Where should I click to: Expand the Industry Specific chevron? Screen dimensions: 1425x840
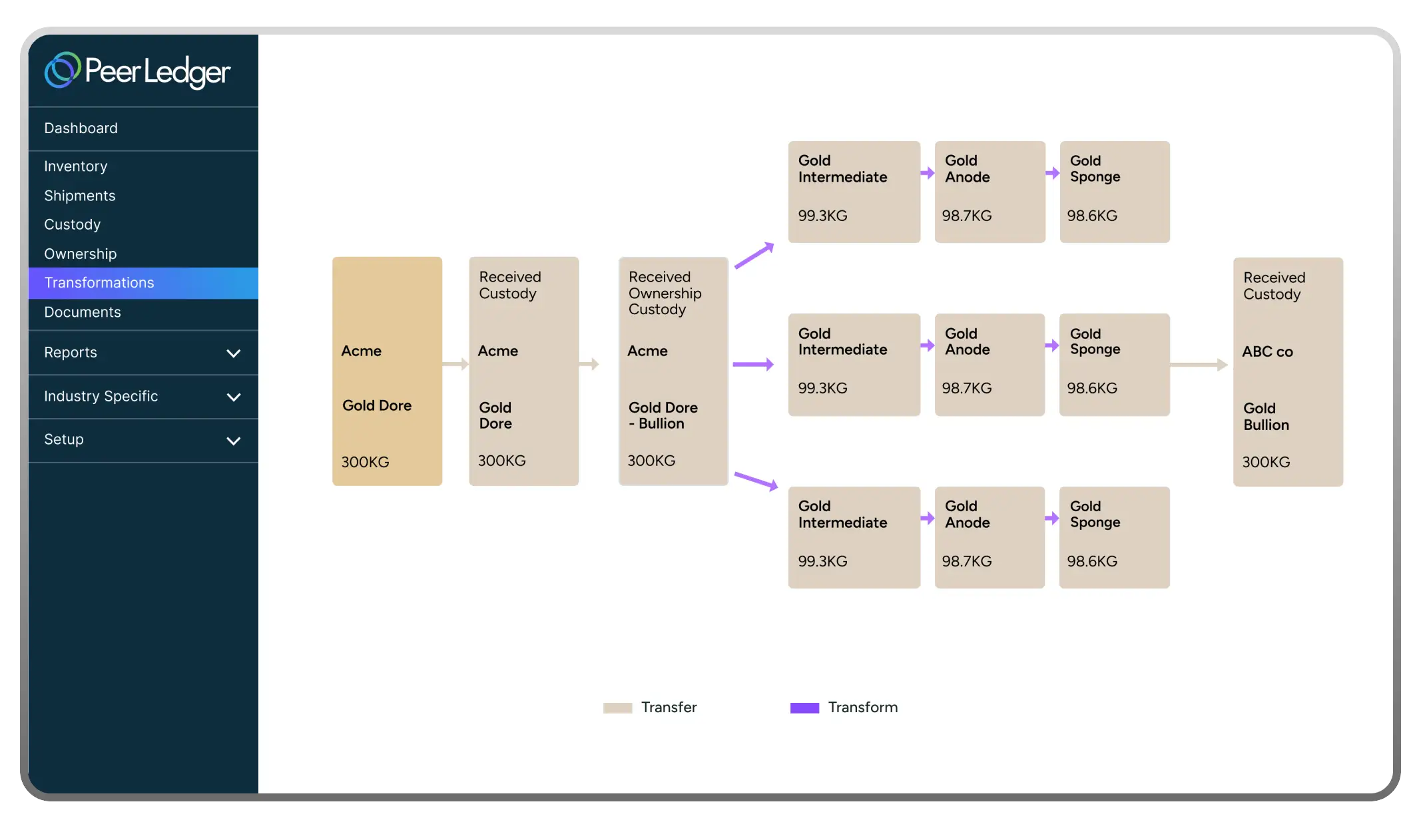pyautogui.click(x=233, y=397)
